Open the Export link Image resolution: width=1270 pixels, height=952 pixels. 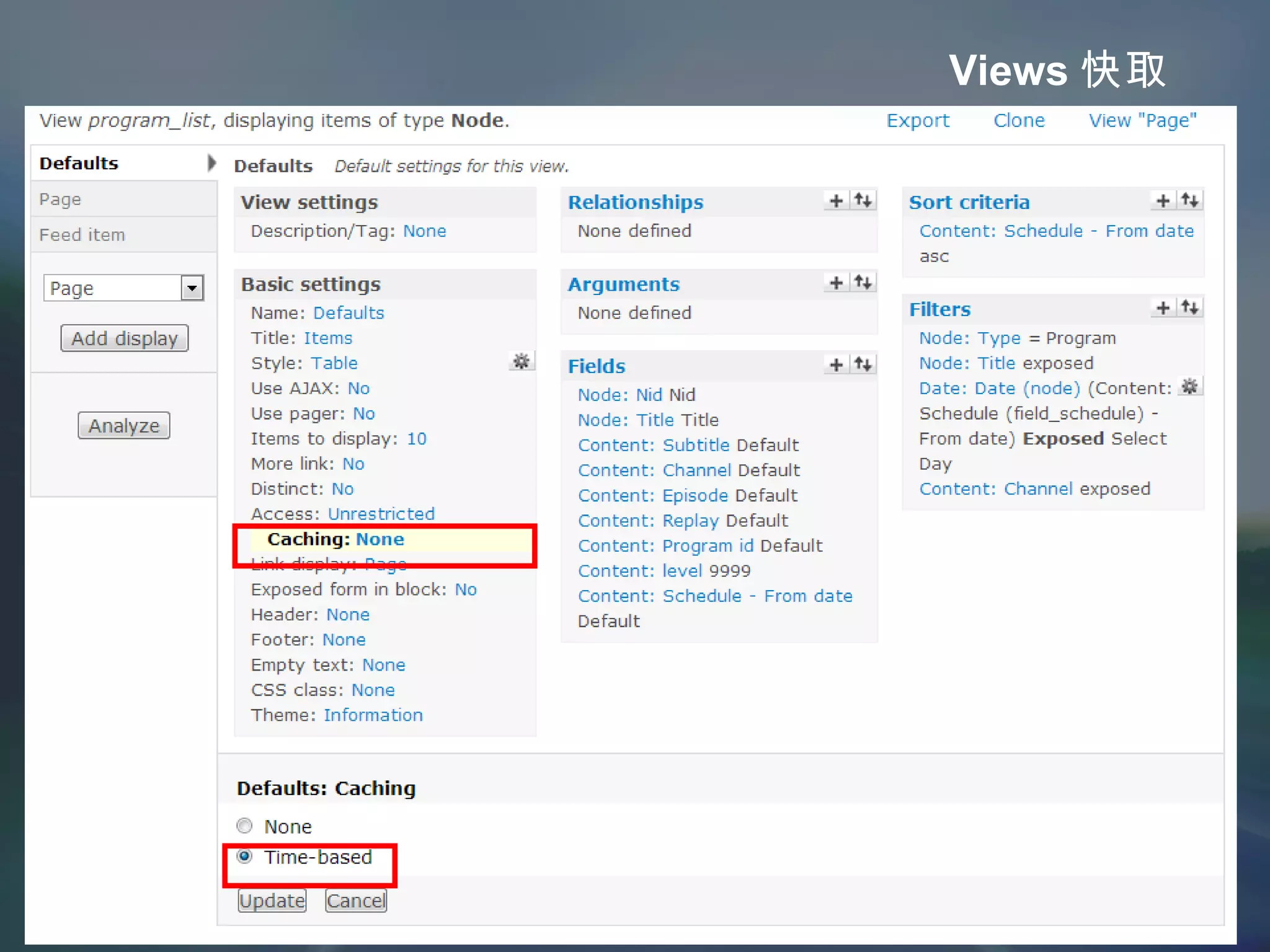click(917, 120)
